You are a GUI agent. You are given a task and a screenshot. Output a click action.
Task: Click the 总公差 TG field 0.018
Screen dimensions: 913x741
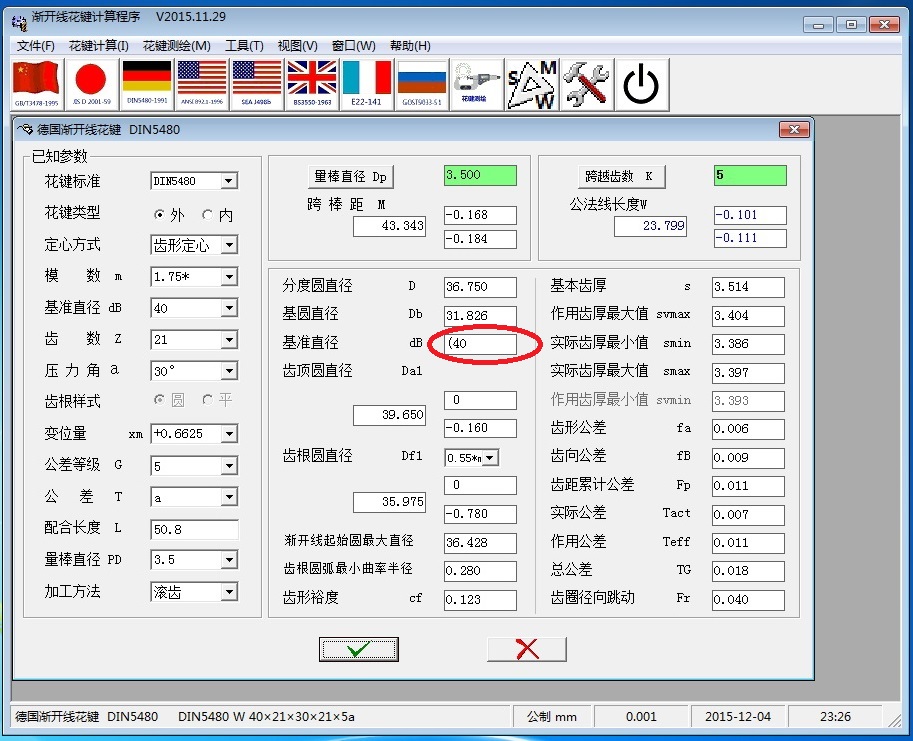(x=748, y=571)
